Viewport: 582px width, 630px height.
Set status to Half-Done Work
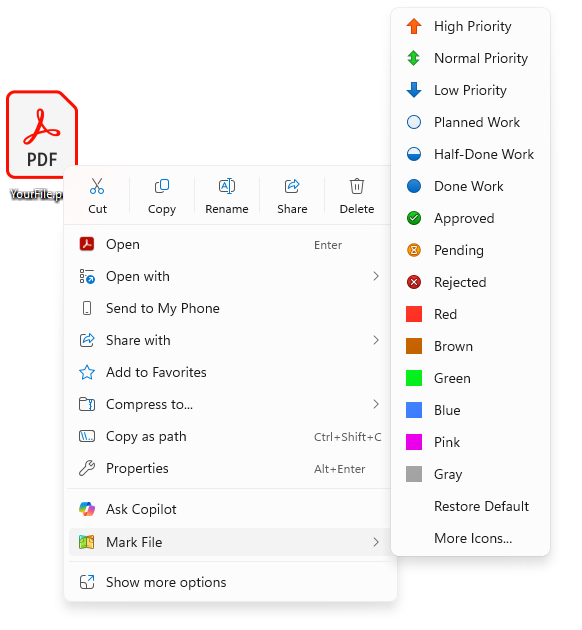tap(470, 154)
